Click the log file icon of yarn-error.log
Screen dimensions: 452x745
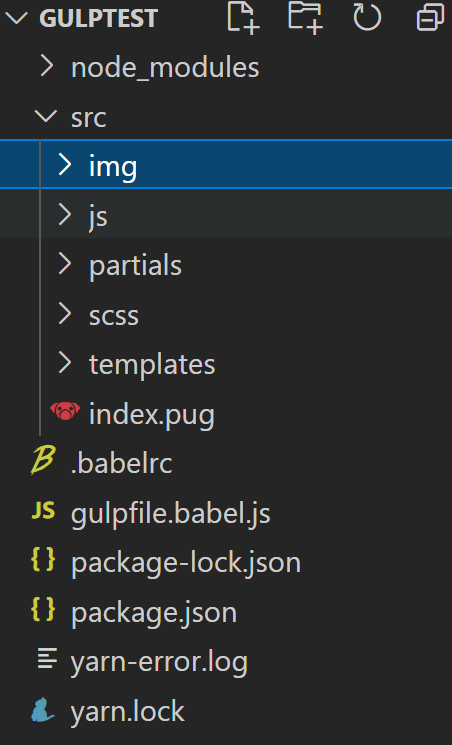(47, 659)
